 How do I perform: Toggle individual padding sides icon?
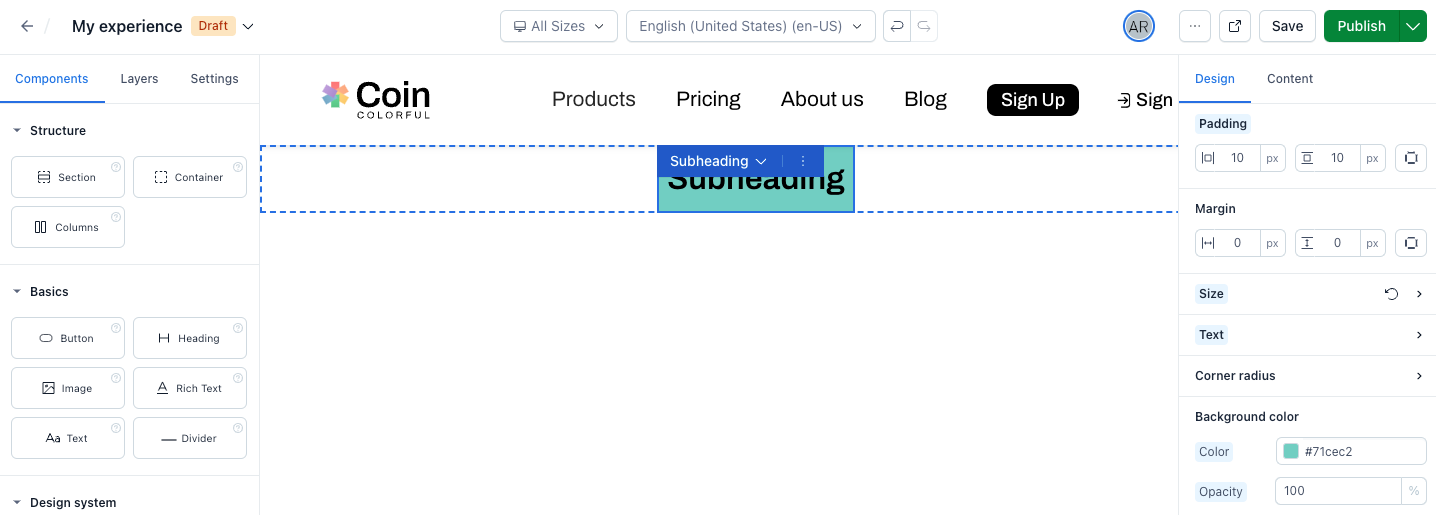[x=1410, y=158]
